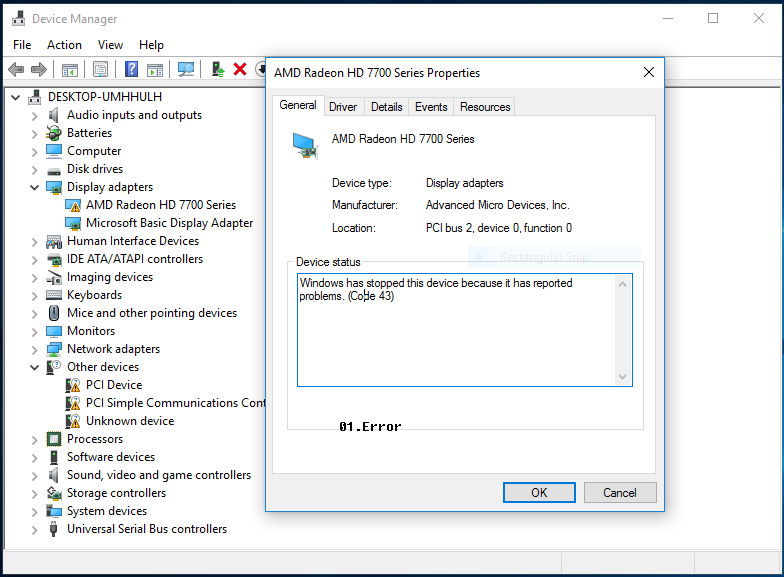Close the AMD Radeon Properties dialog

pos(648,72)
